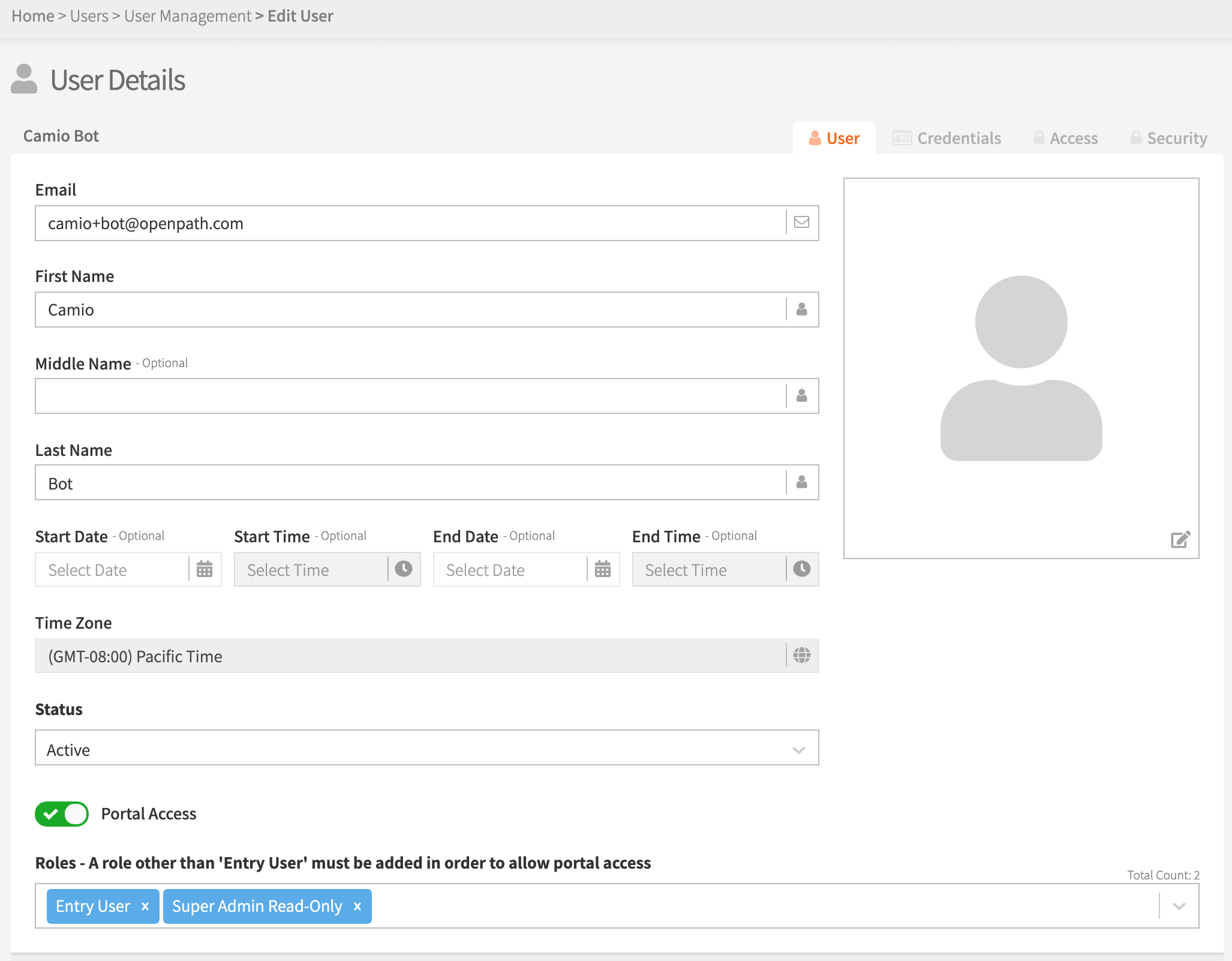Click the Total Count: 2 text
The height and width of the screenshot is (961, 1232).
(1164, 875)
